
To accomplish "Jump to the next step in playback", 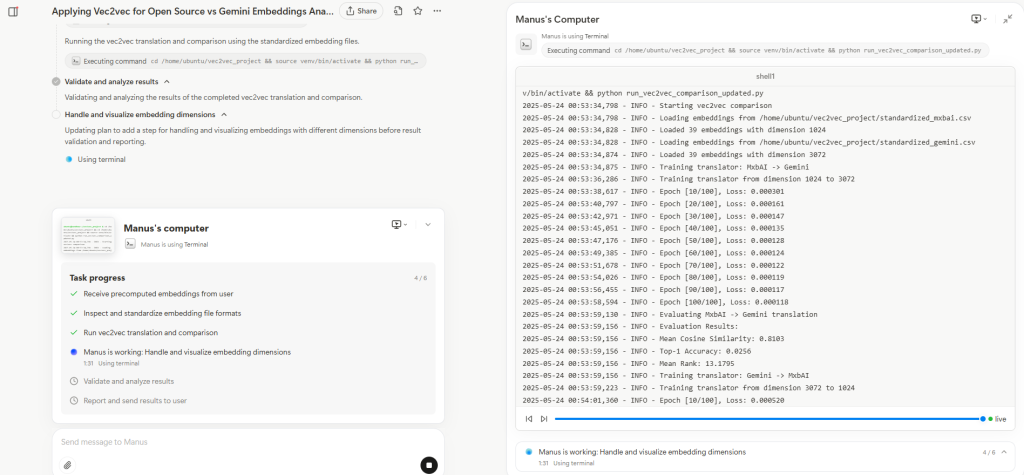I will pos(544,419).
